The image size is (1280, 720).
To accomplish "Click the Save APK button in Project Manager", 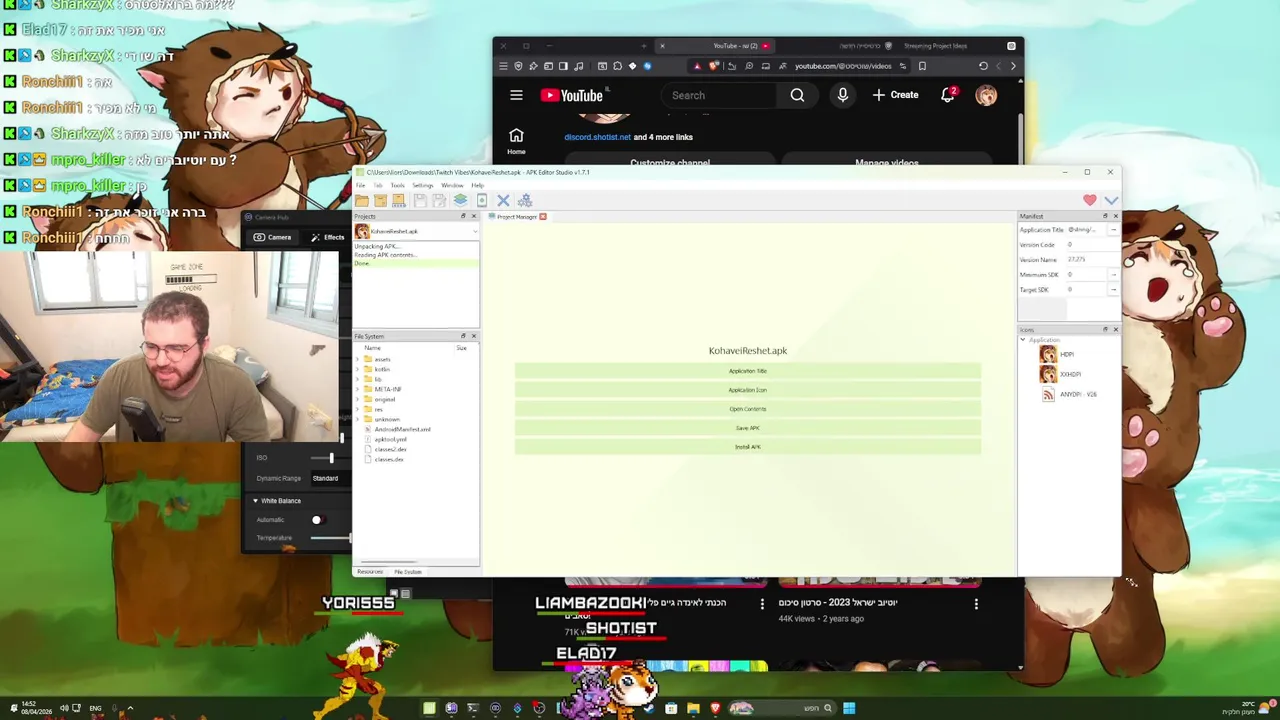I will 748,428.
